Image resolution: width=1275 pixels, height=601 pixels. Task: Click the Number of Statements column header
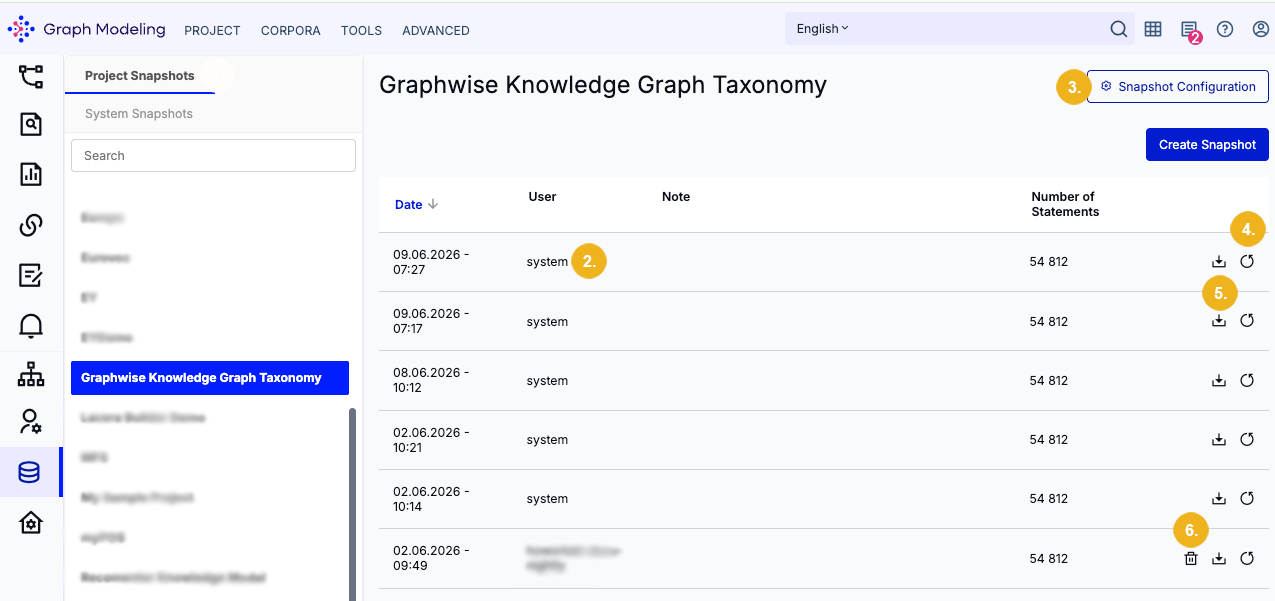point(1065,204)
